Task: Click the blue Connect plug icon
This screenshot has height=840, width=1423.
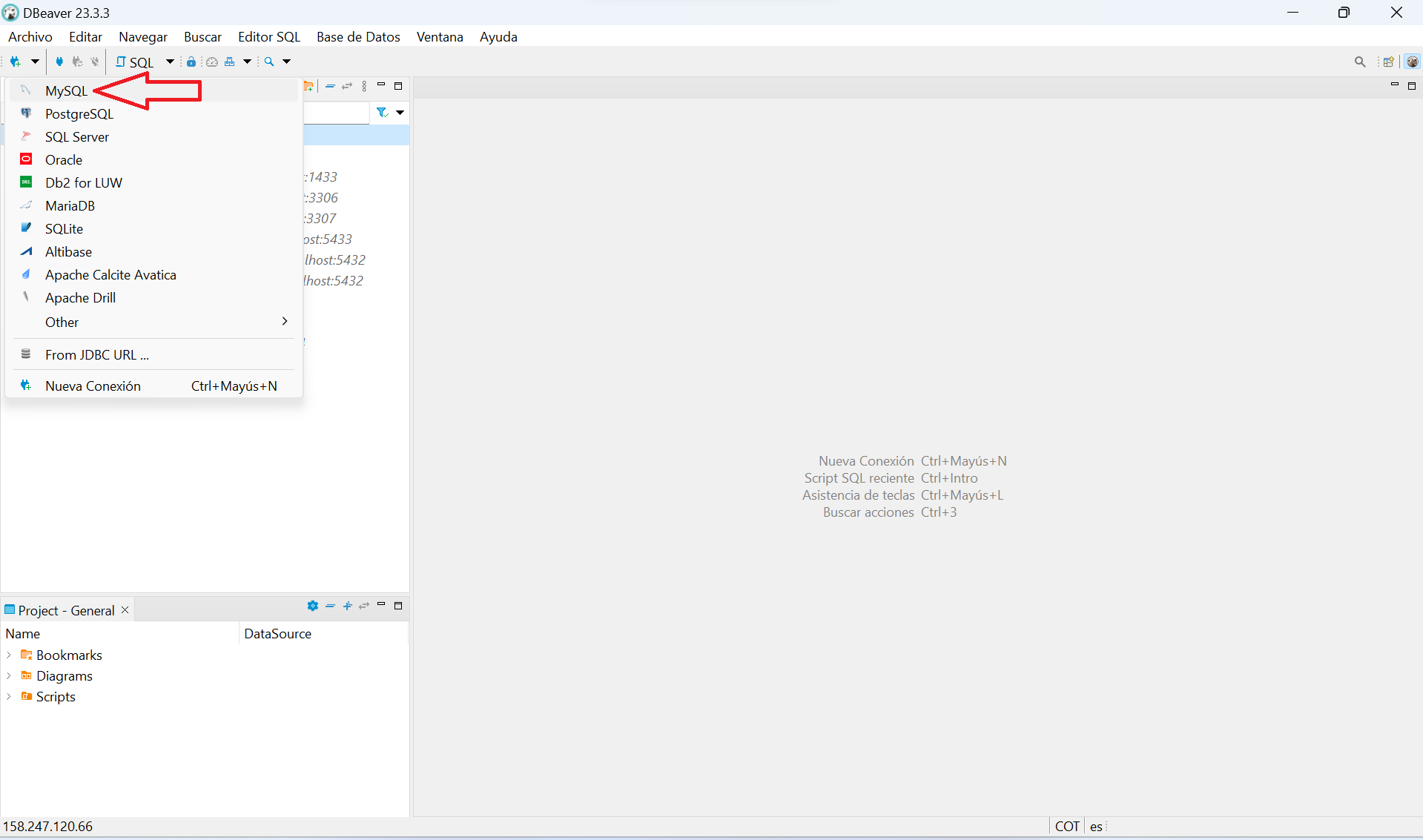Action: (x=59, y=62)
